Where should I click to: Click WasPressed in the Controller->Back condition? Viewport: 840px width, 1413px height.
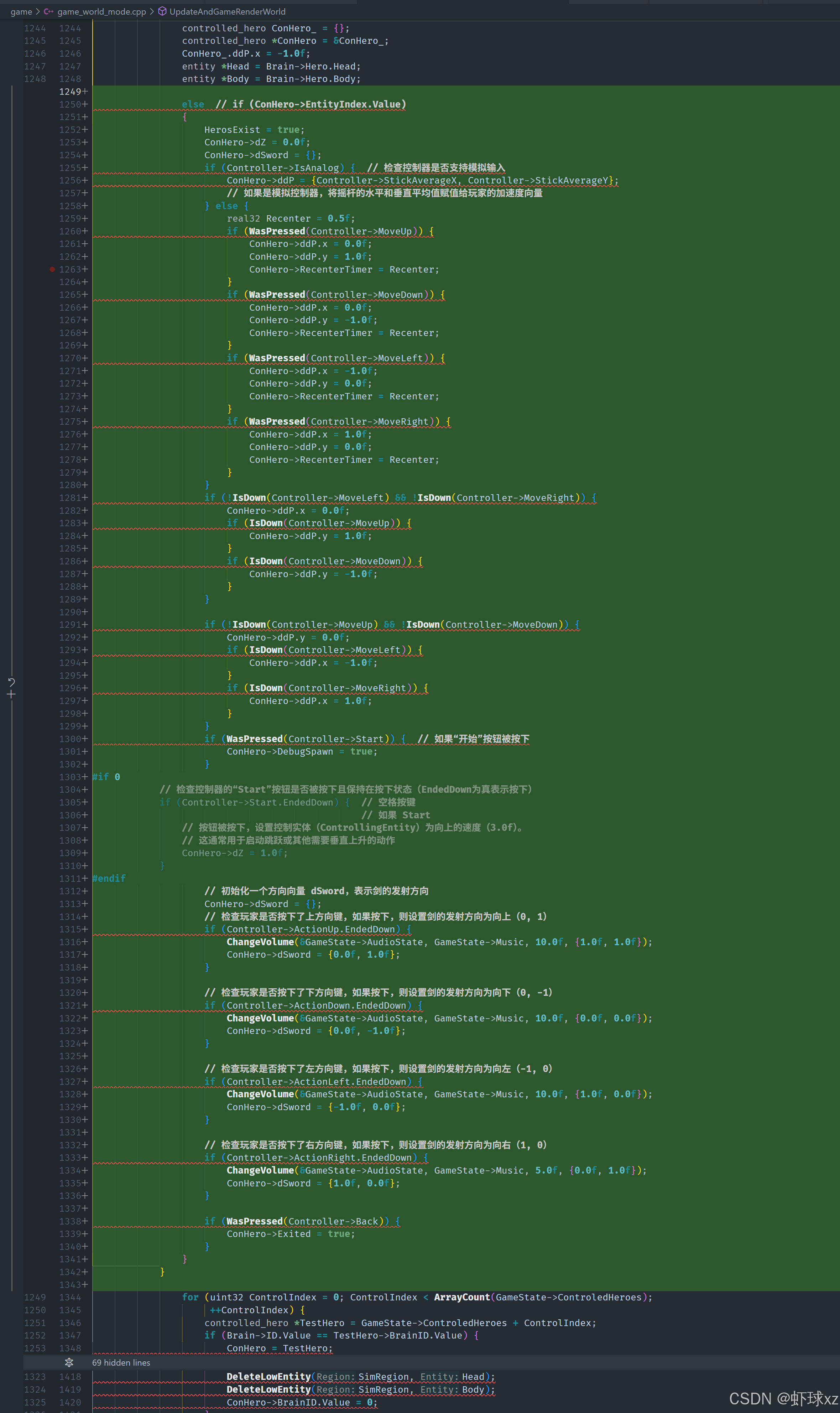[254, 1221]
